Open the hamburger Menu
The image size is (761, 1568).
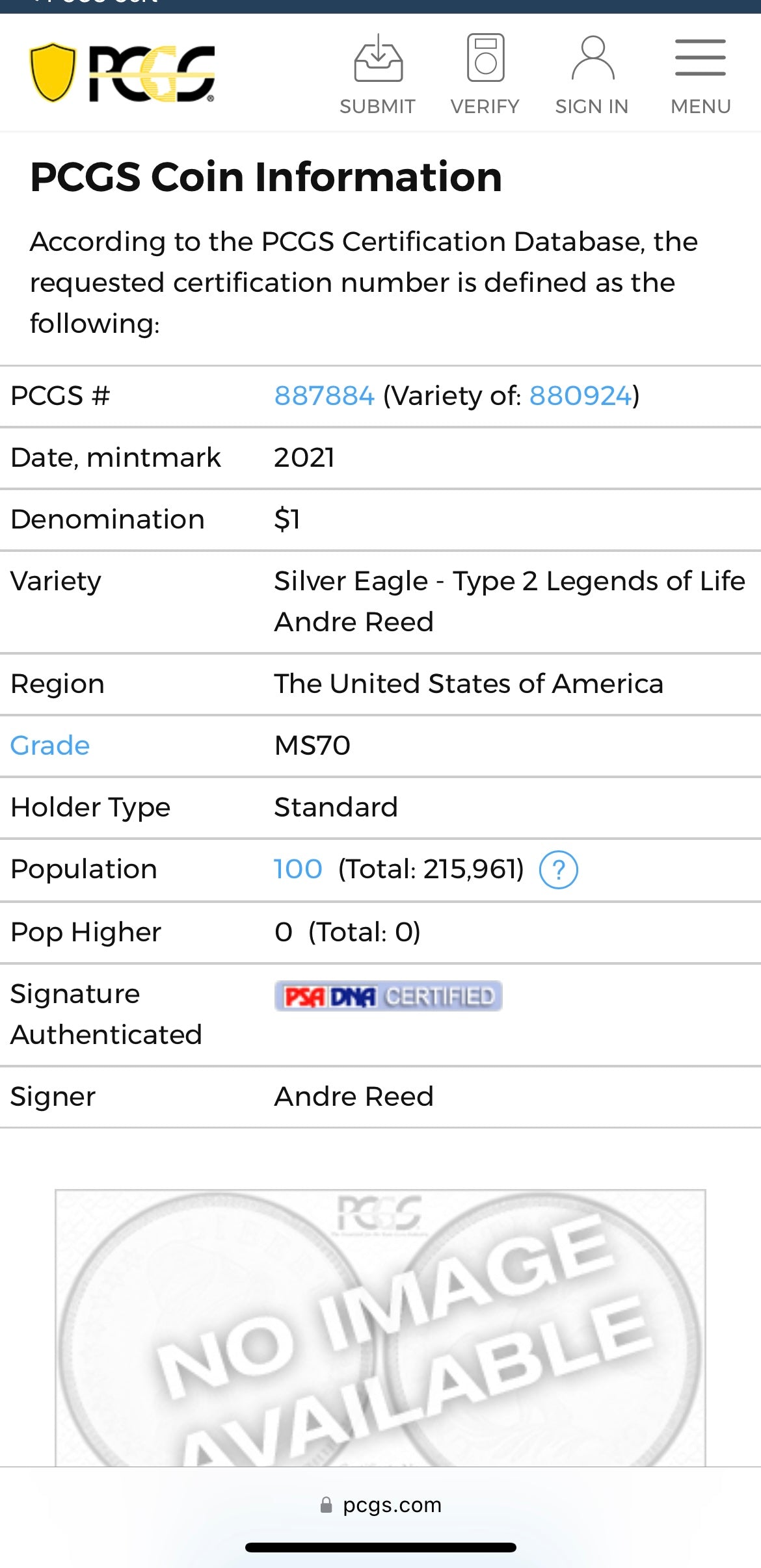click(x=701, y=57)
